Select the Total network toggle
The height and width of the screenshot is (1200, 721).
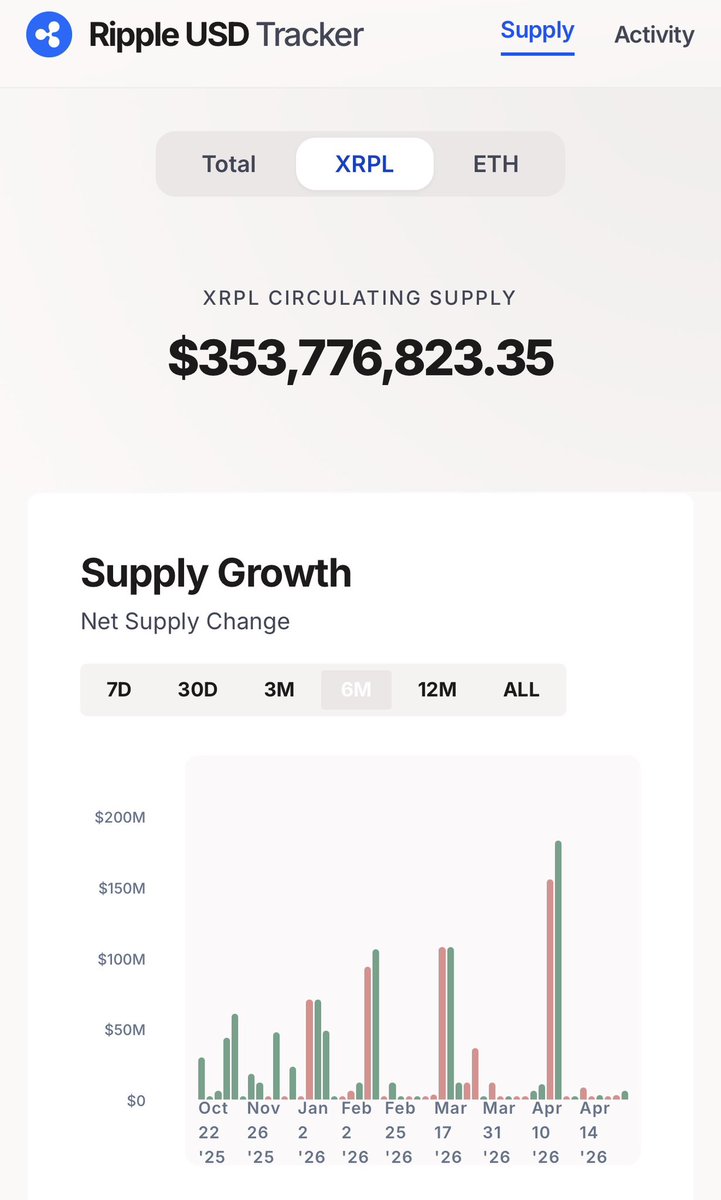(229, 164)
